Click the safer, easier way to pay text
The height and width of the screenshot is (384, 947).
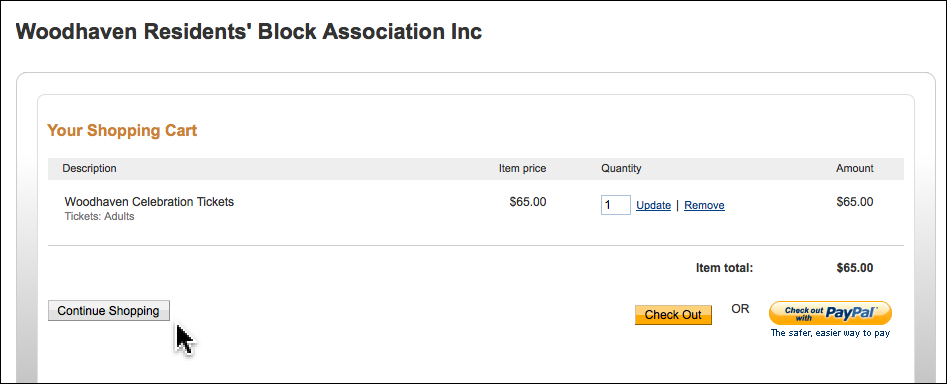tap(830, 333)
